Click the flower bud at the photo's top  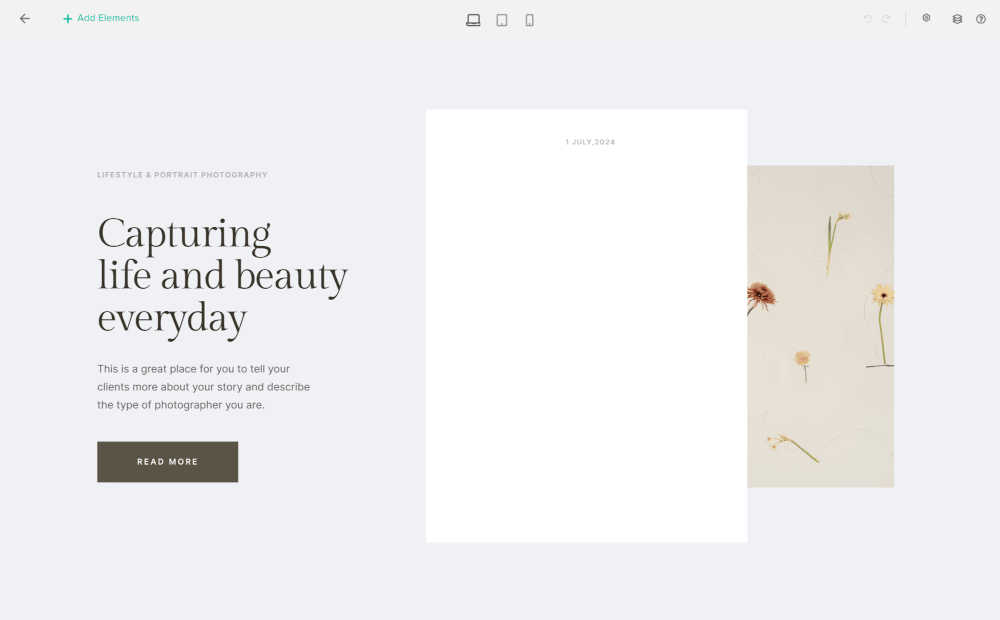pos(842,217)
